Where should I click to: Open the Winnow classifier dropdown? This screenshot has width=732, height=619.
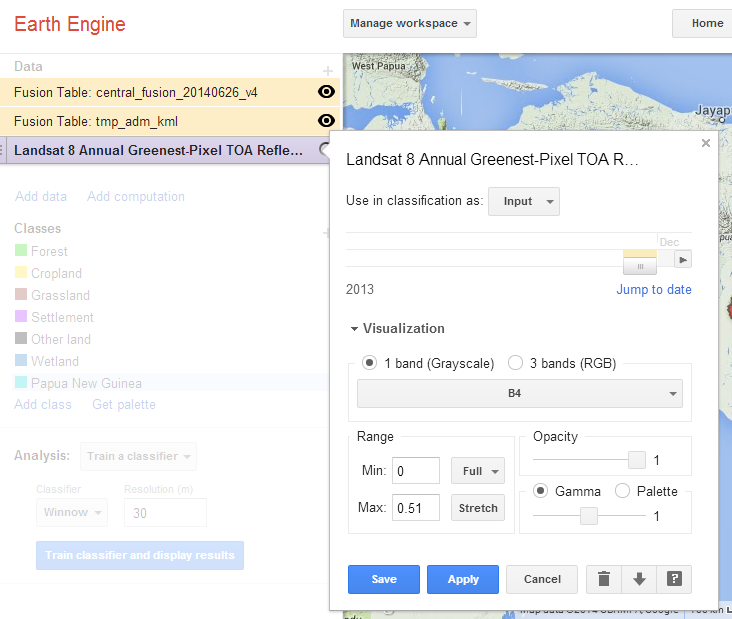tap(72, 513)
